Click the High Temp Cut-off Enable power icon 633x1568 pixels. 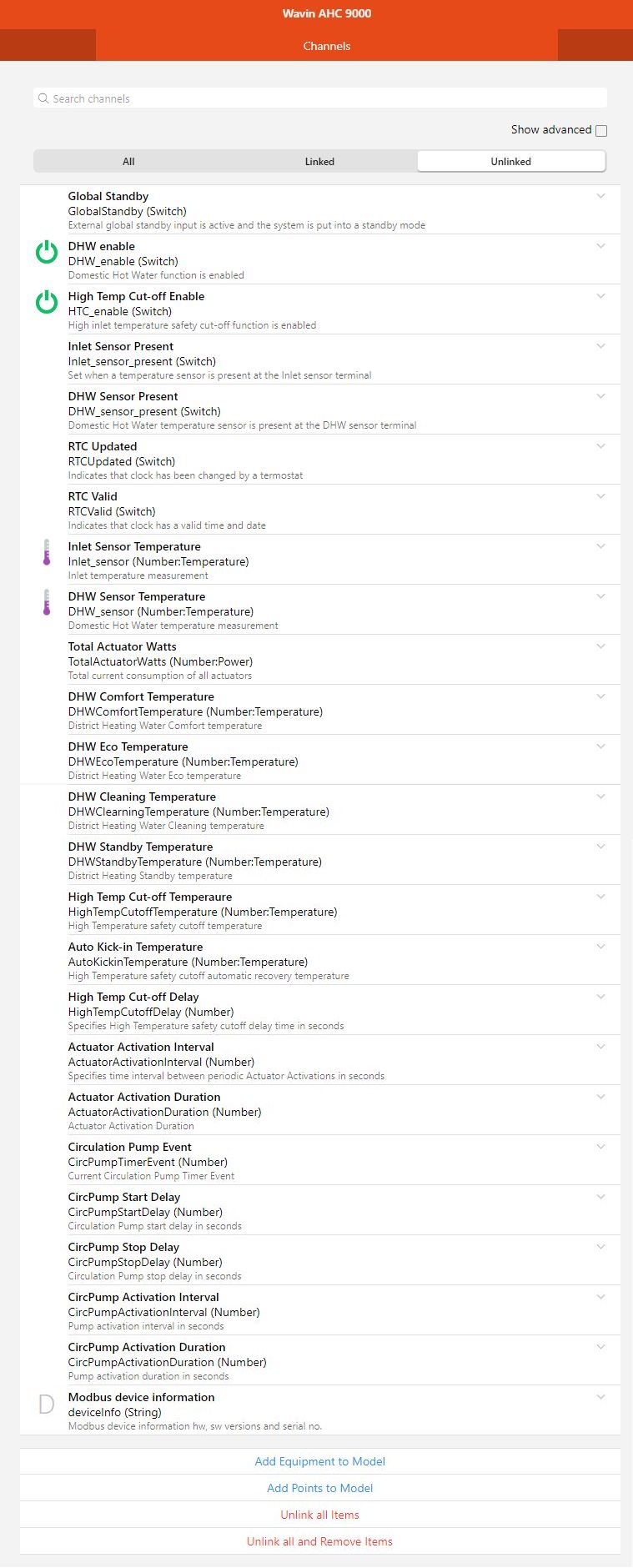[x=47, y=302]
